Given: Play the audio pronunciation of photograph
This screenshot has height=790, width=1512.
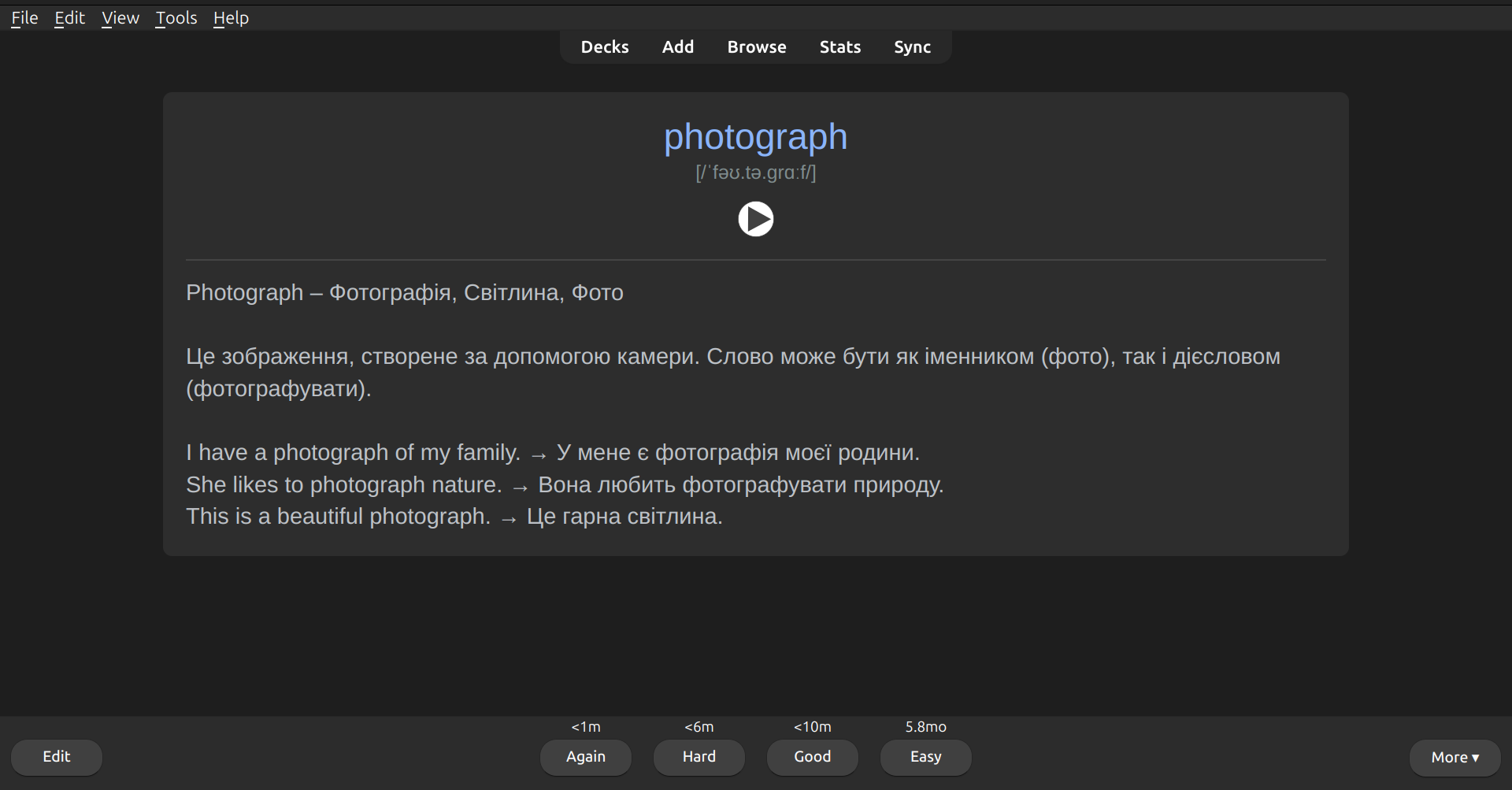Looking at the screenshot, I should coord(755,219).
